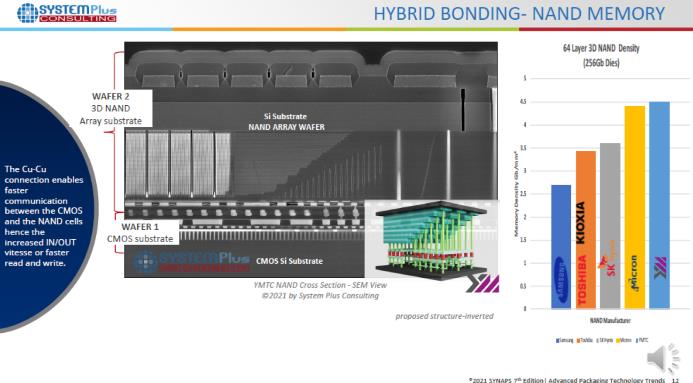Click the Hybrid Bonding NAND Memory title
Viewport: 693px width, 383px height.
click(519, 13)
